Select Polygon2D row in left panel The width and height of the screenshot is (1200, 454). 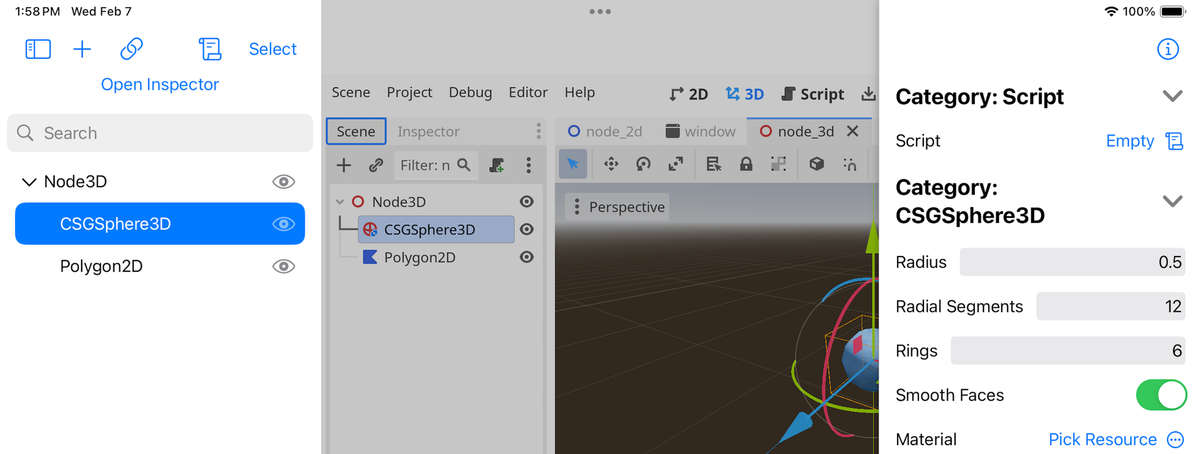160,266
